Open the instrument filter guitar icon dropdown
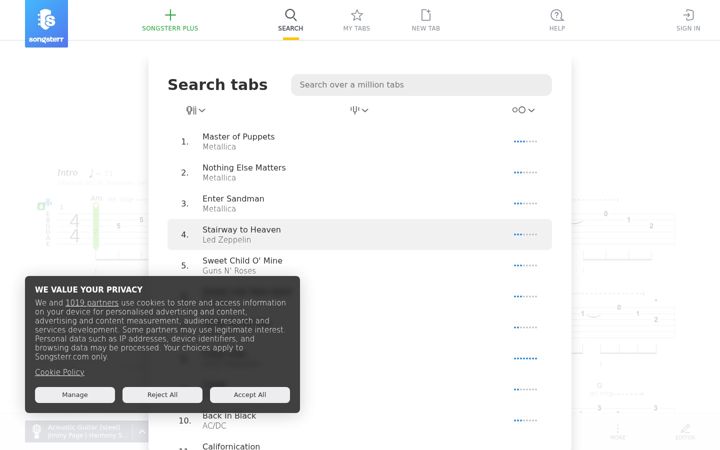The image size is (720, 450). (195, 110)
